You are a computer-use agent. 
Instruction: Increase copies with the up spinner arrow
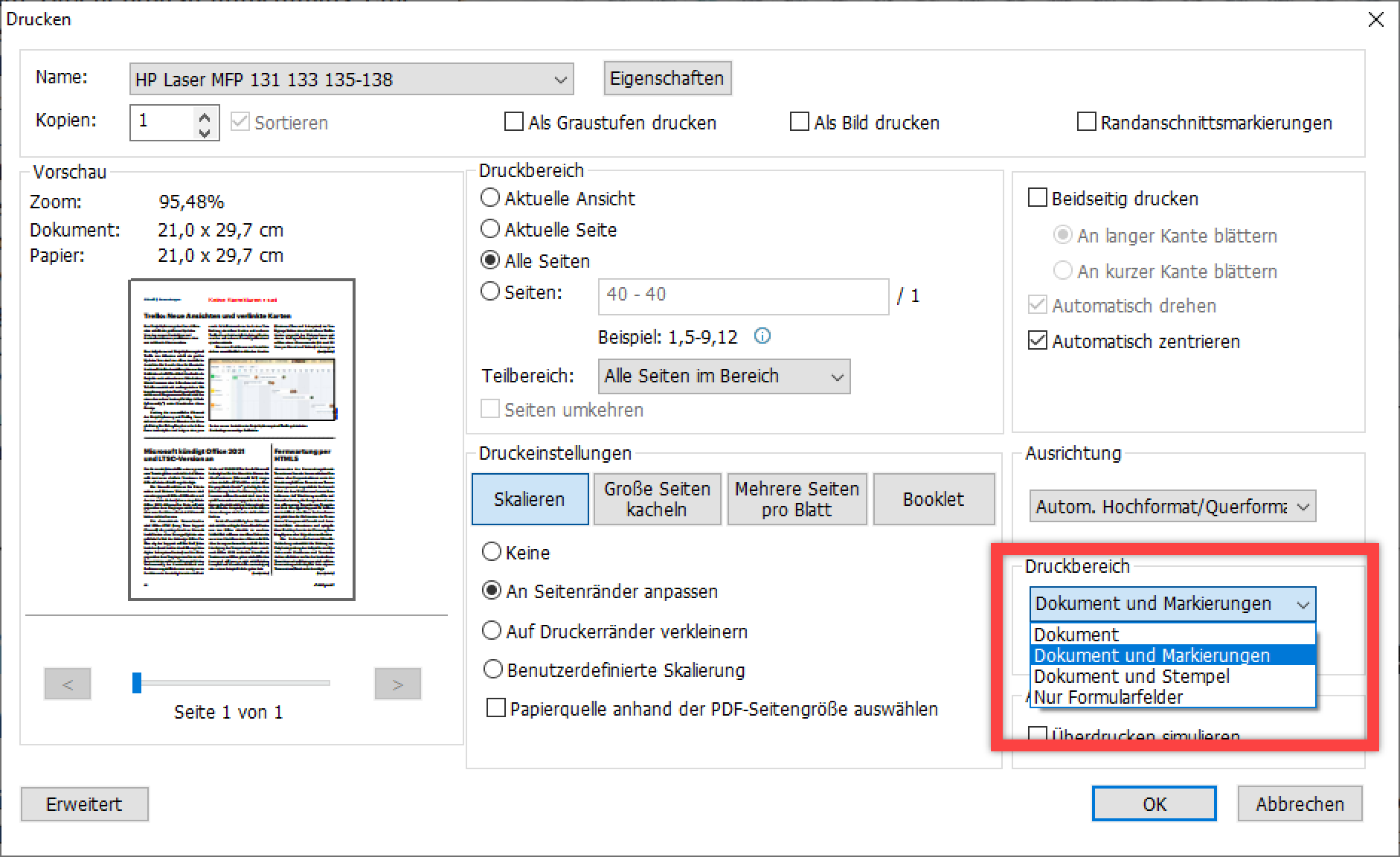coord(205,115)
